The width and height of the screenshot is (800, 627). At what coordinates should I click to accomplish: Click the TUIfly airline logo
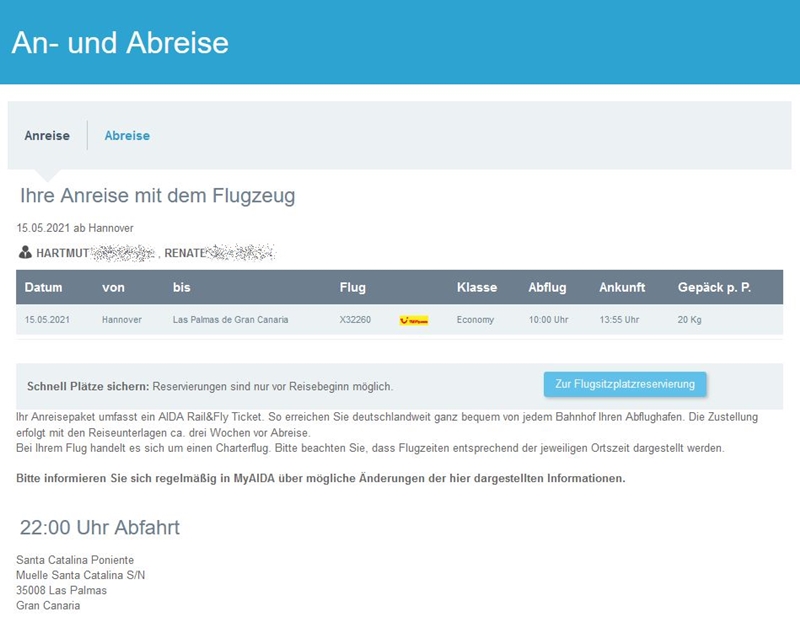[x=413, y=320]
